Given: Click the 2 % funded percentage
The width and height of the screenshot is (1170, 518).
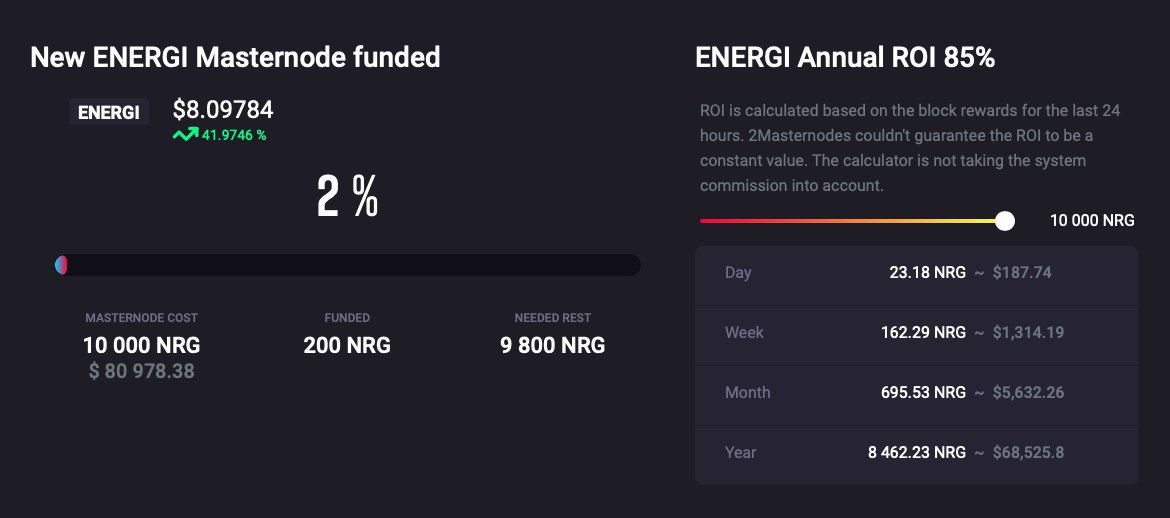Looking at the screenshot, I should [347, 198].
